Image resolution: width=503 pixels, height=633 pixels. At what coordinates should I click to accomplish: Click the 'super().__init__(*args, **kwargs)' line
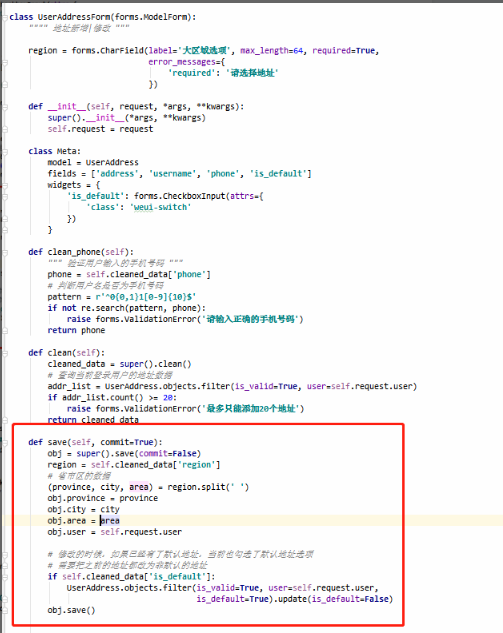point(126,118)
